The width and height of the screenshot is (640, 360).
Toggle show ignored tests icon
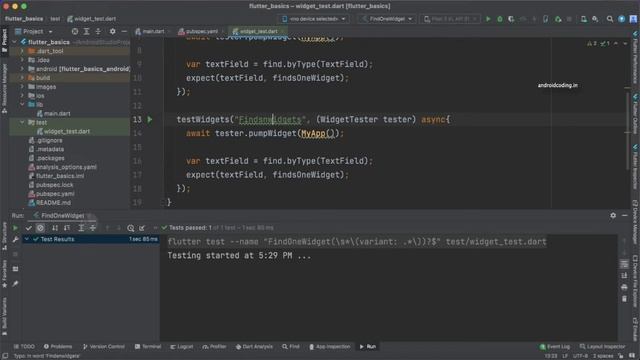[40, 228]
